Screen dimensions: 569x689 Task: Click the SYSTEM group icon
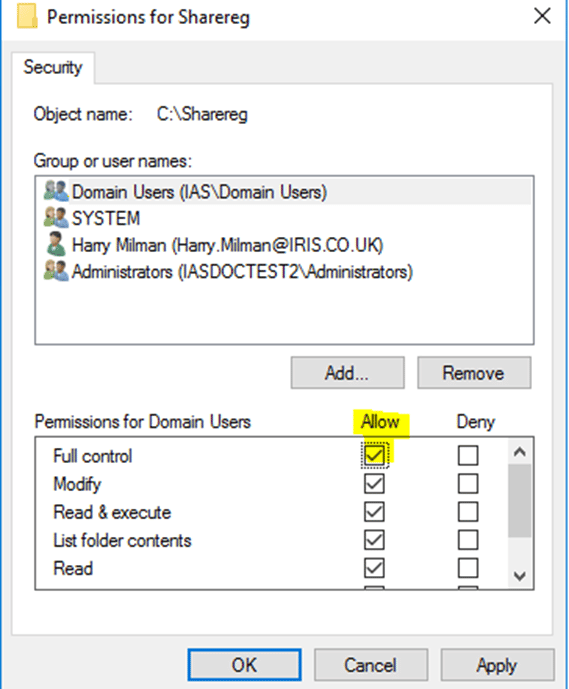56,218
